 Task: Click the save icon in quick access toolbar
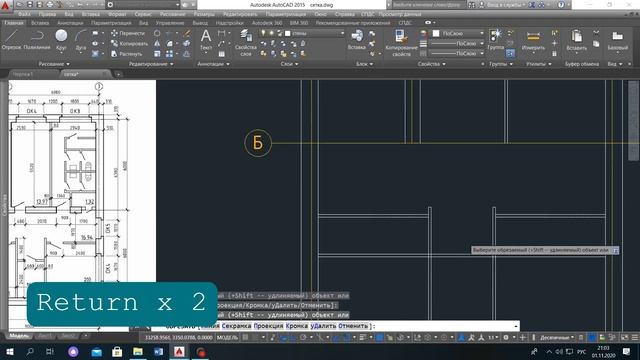[29, 5]
